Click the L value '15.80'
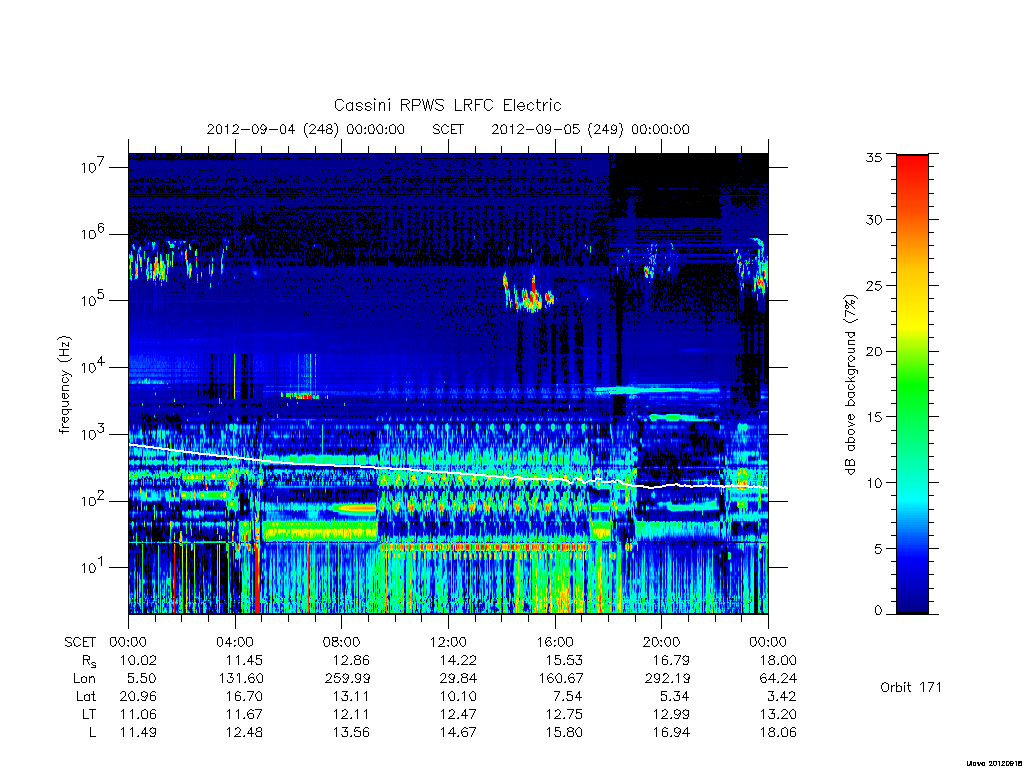The width and height of the screenshot is (1024, 768). pyautogui.click(x=564, y=732)
